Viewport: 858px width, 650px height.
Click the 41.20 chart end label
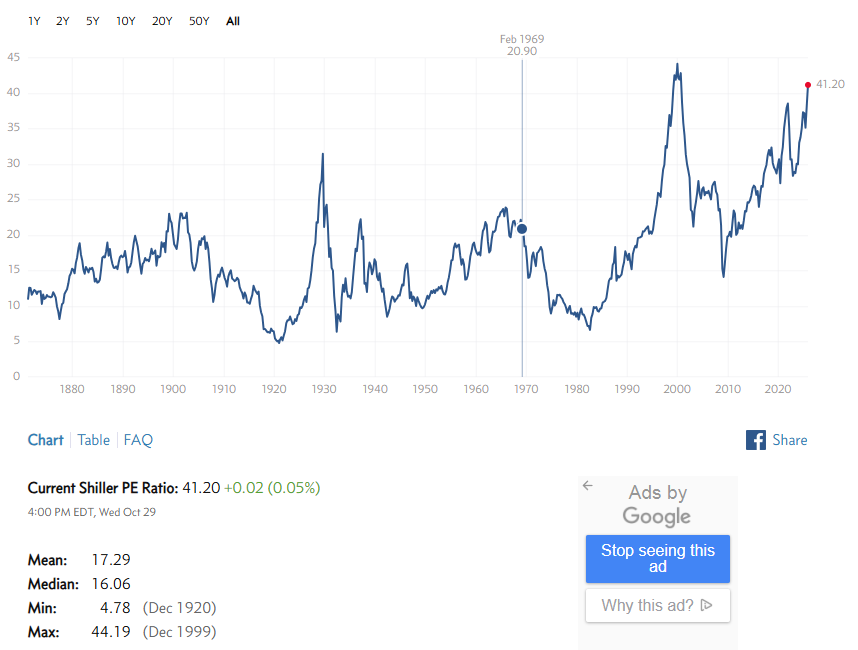point(830,85)
